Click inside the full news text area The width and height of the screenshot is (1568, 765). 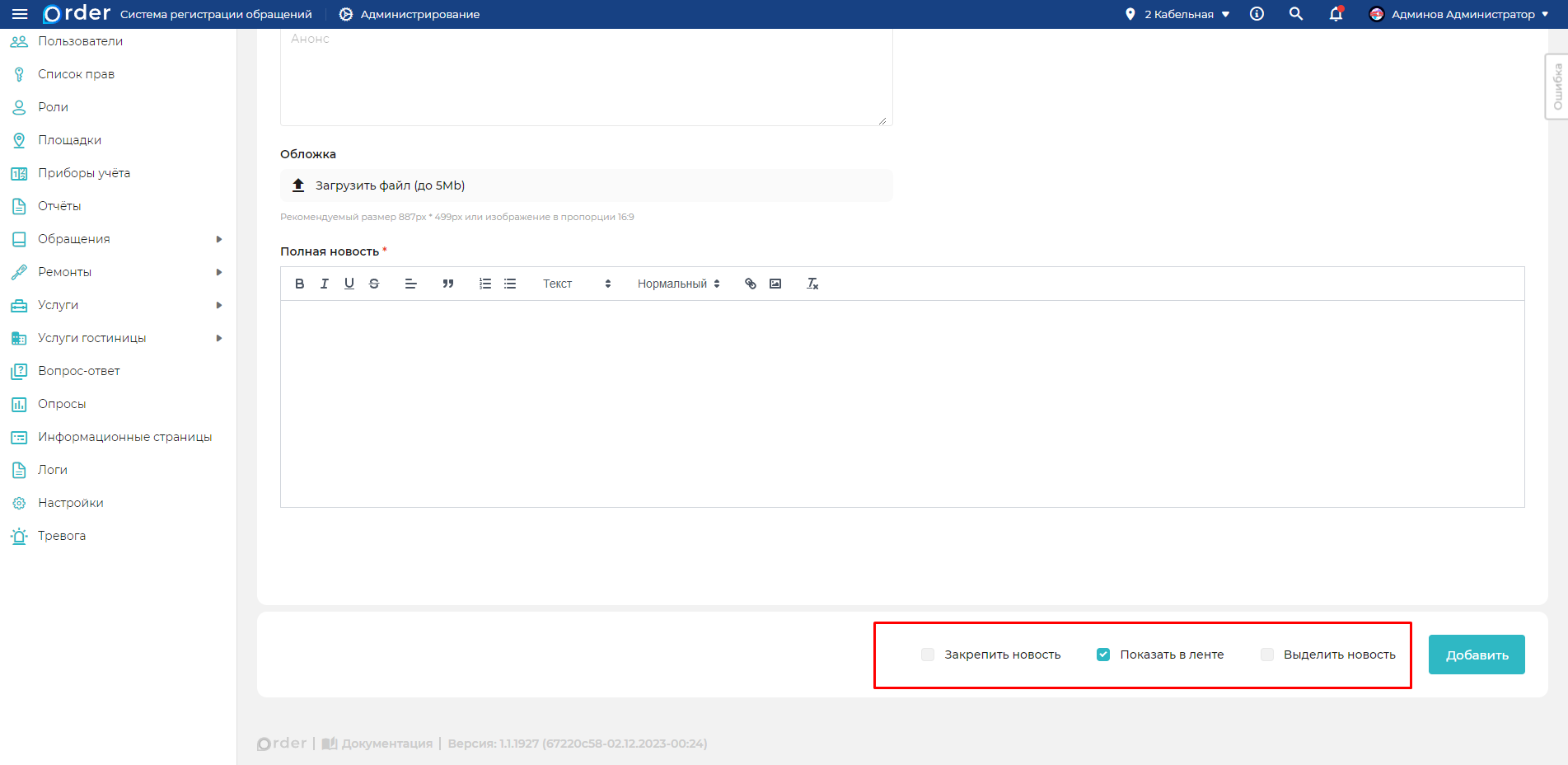click(902, 404)
